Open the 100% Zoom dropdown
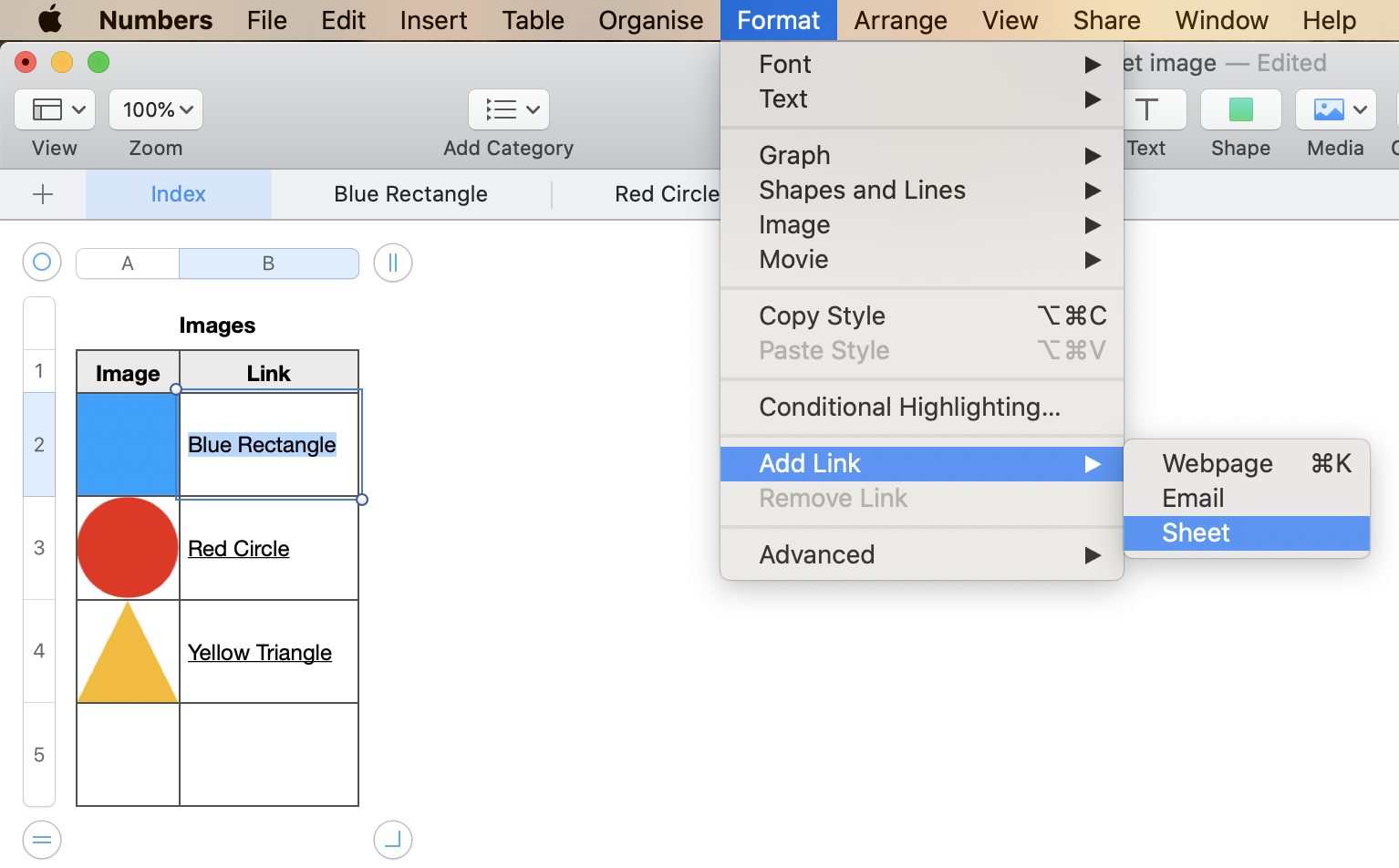This screenshot has height=868, width=1399. tap(156, 110)
